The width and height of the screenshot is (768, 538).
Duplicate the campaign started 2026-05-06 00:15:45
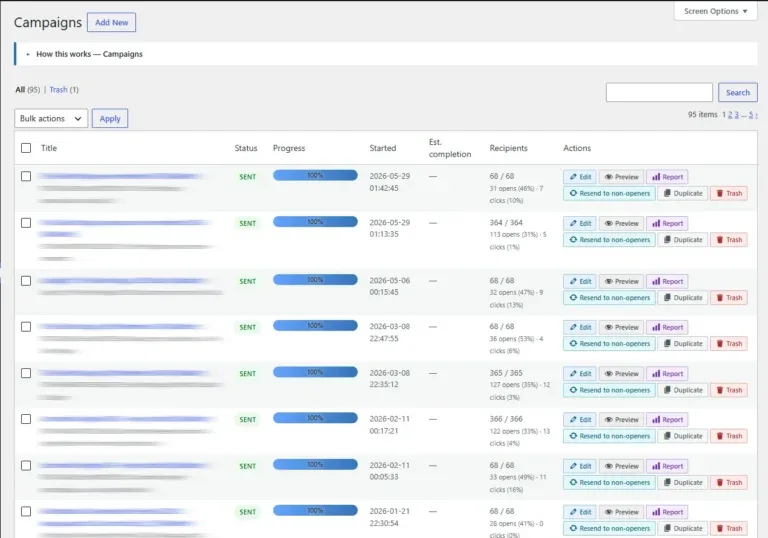[683, 297]
